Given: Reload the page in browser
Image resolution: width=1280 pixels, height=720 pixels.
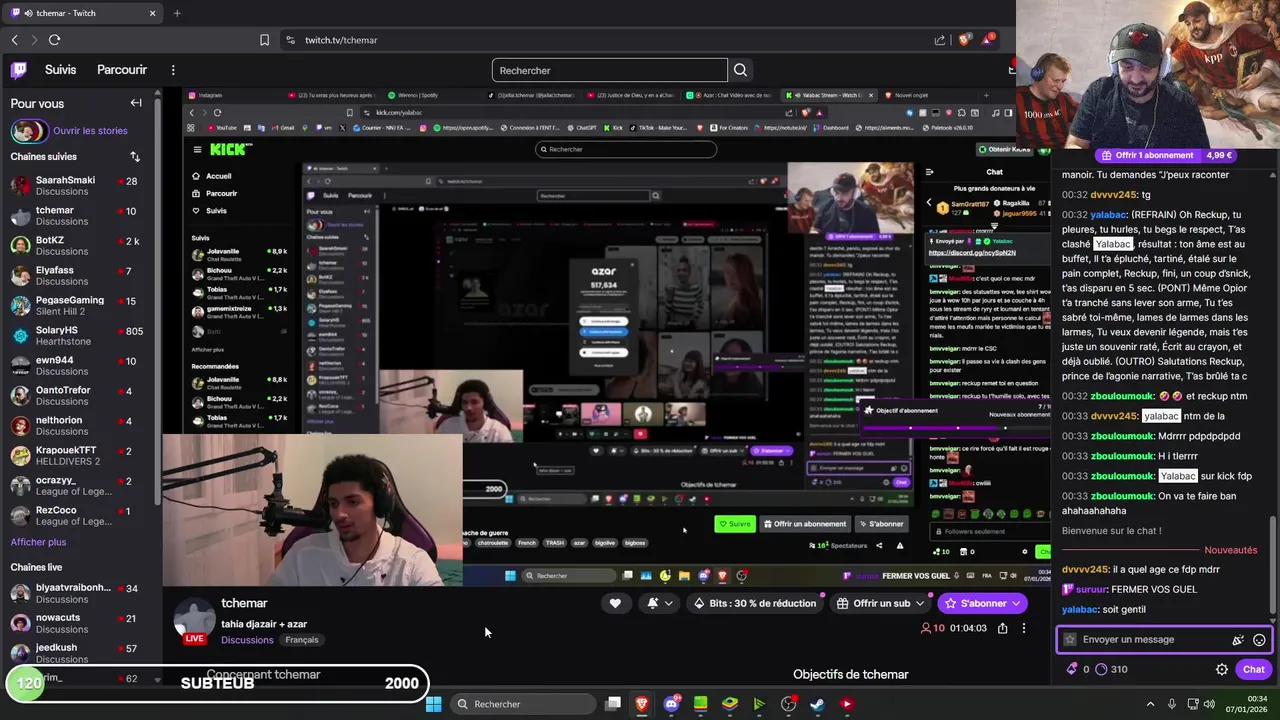Looking at the screenshot, I should point(54,40).
